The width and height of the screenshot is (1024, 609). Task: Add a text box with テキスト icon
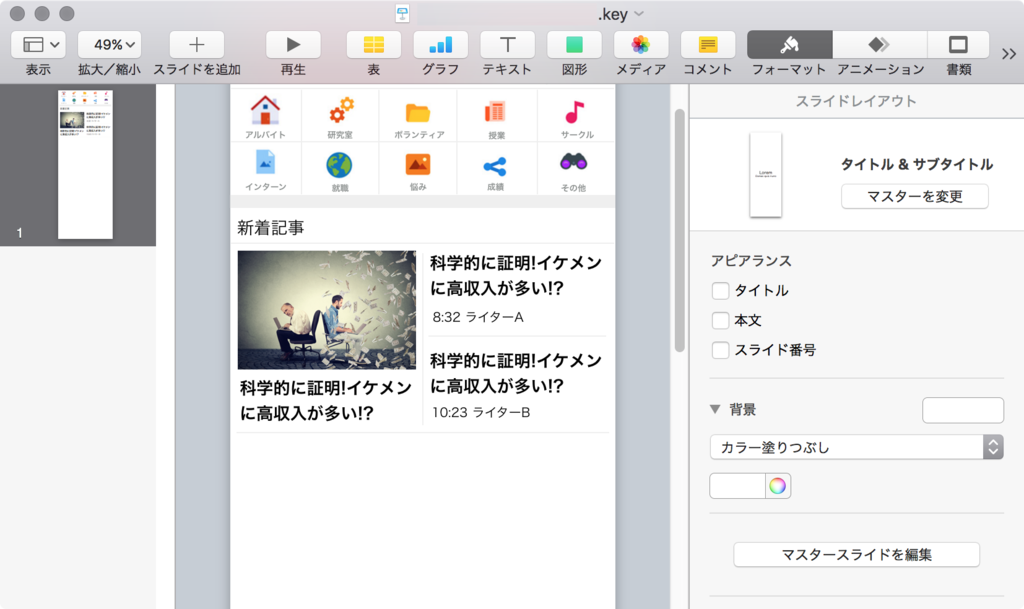pyautogui.click(x=507, y=44)
